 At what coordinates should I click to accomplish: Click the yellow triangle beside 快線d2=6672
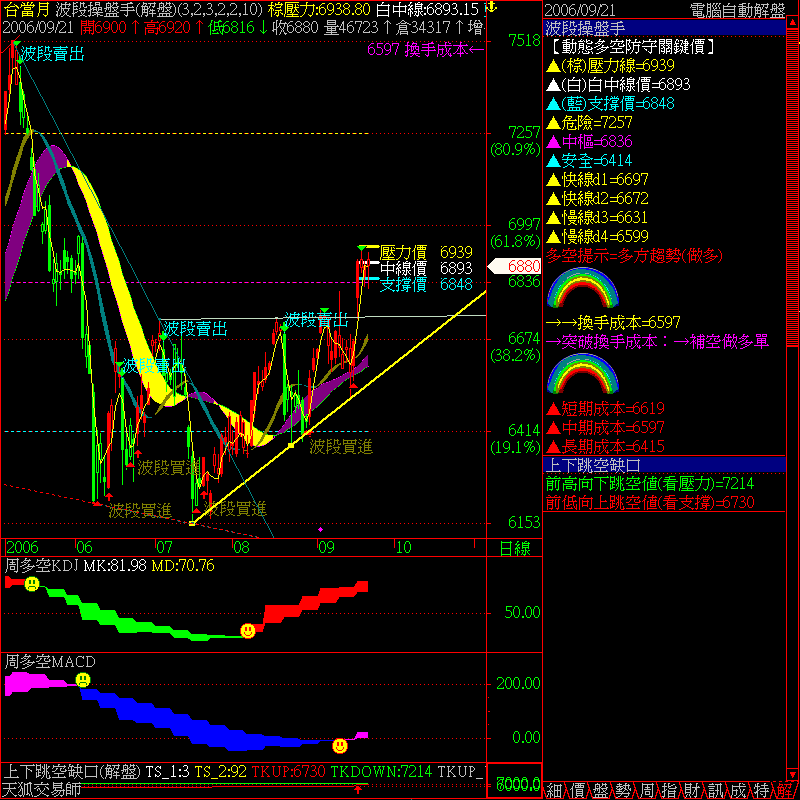click(x=553, y=199)
